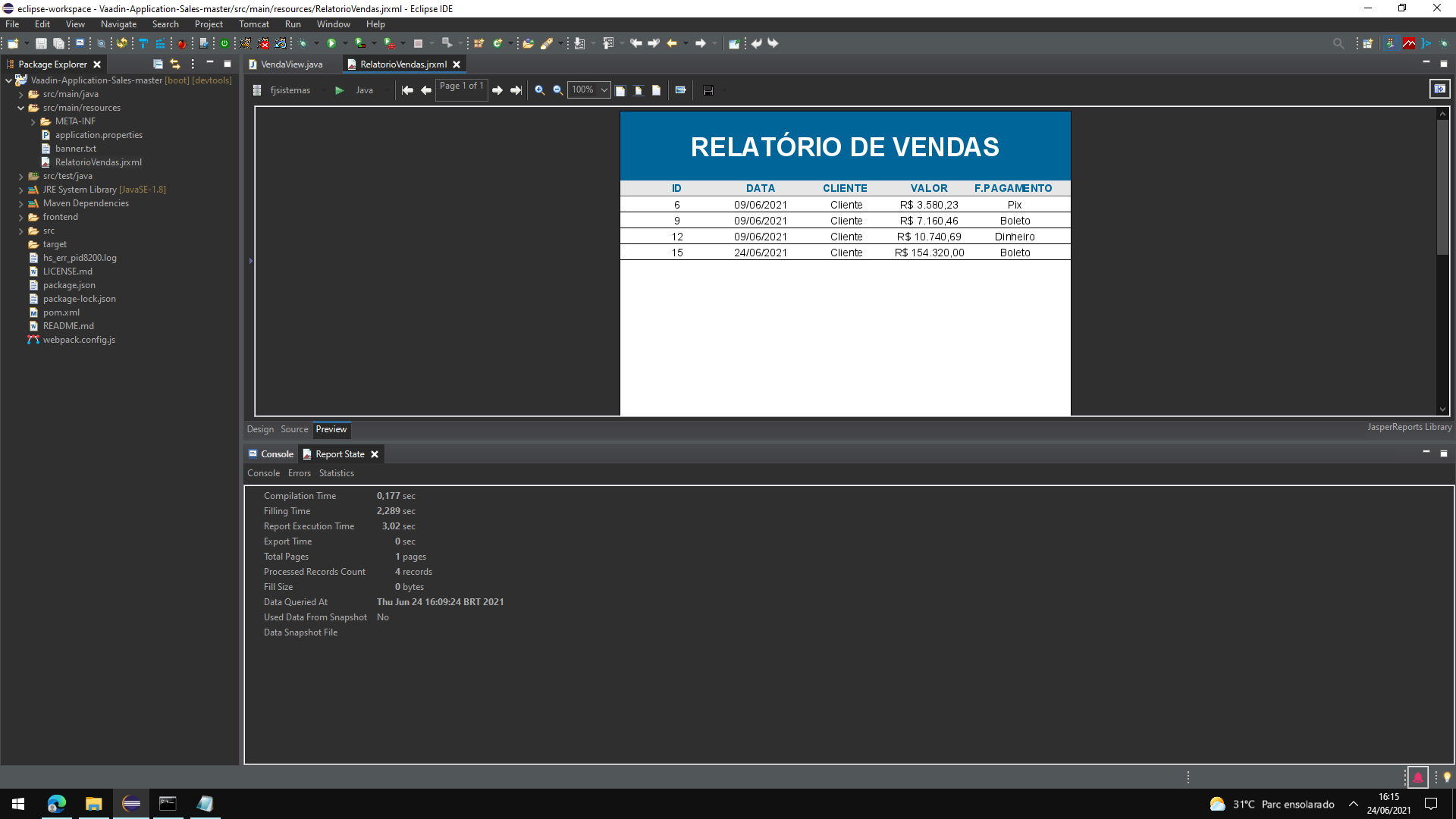
Task: Go to the last report page
Action: coord(516,90)
